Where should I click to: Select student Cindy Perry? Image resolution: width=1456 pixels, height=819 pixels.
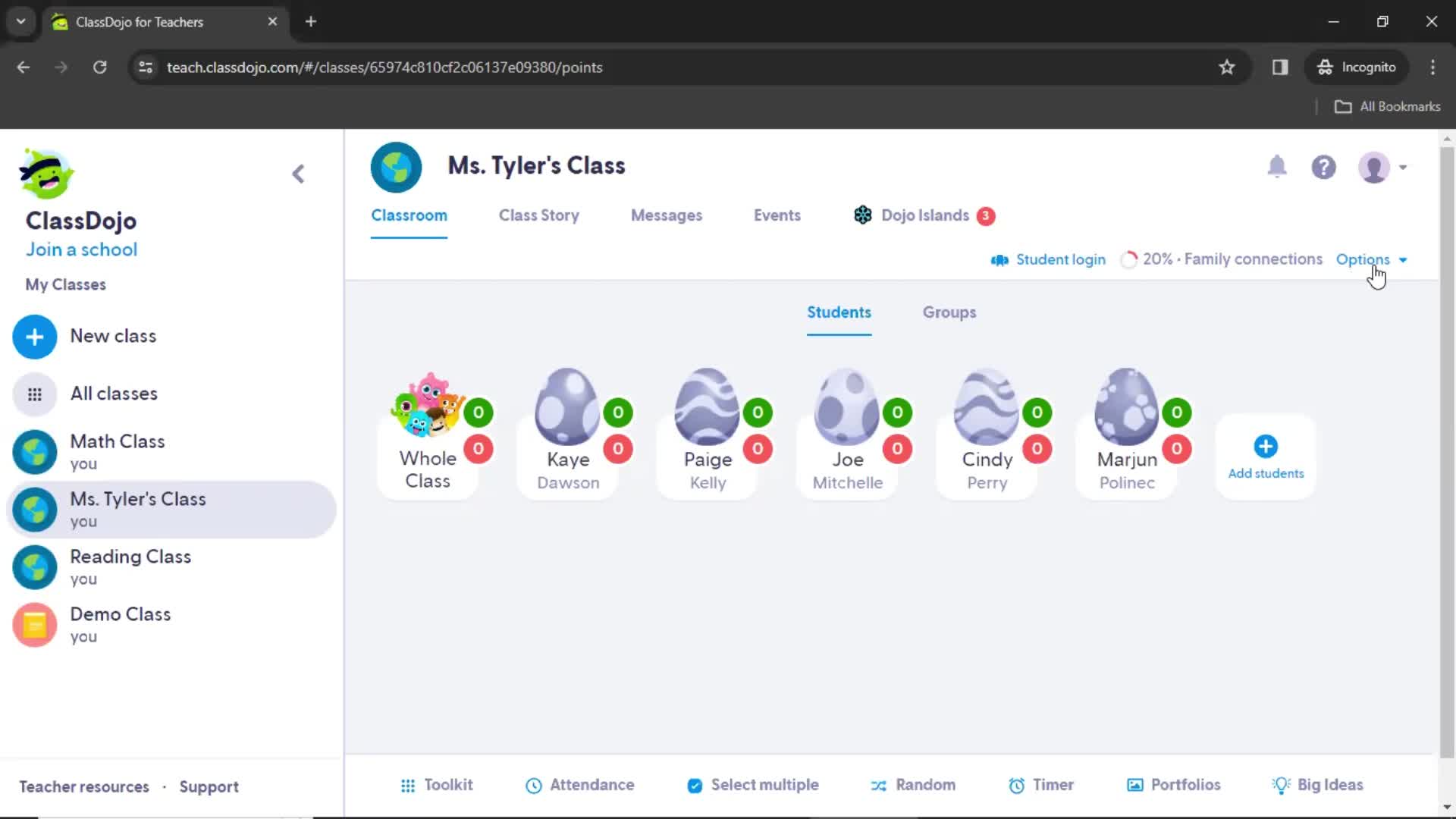(x=989, y=430)
